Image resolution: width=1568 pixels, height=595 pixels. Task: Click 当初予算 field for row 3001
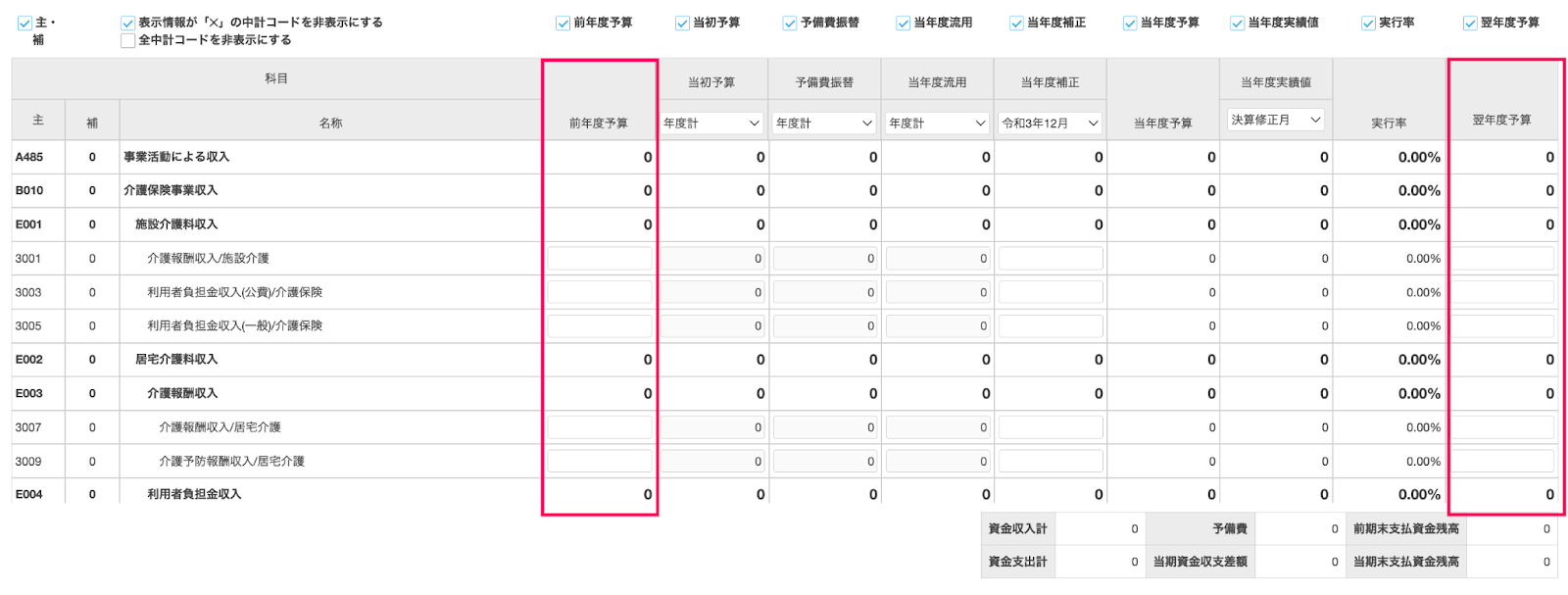point(712,259)
